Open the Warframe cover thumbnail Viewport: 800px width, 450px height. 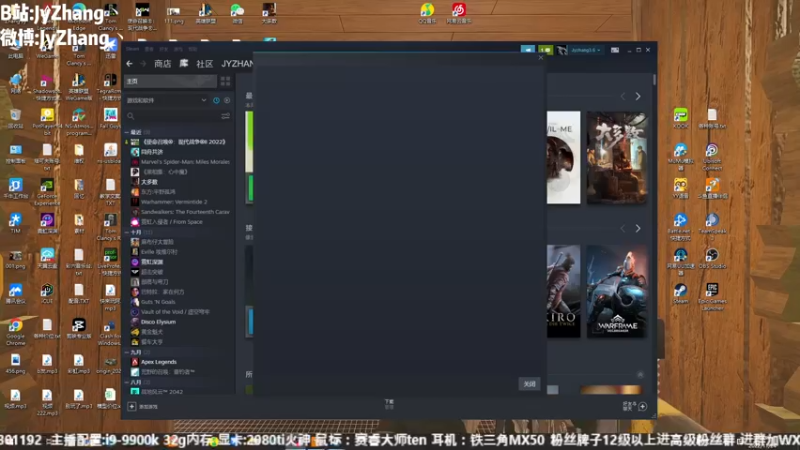point(617,291)
